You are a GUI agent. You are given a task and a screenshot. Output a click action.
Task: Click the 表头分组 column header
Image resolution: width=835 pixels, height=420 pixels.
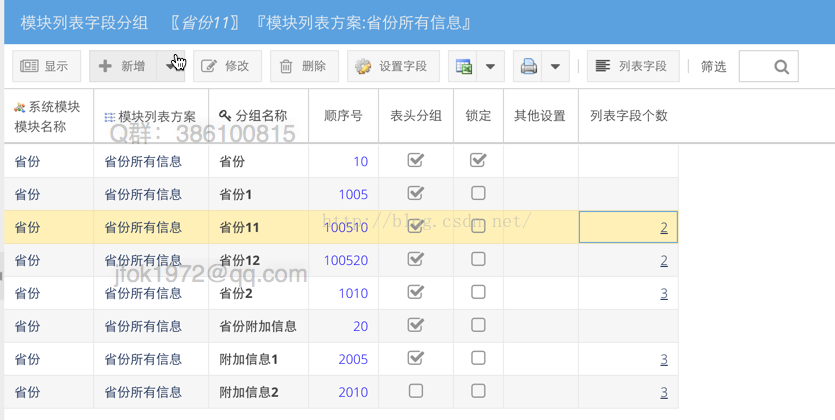click(x=416, y=116)
